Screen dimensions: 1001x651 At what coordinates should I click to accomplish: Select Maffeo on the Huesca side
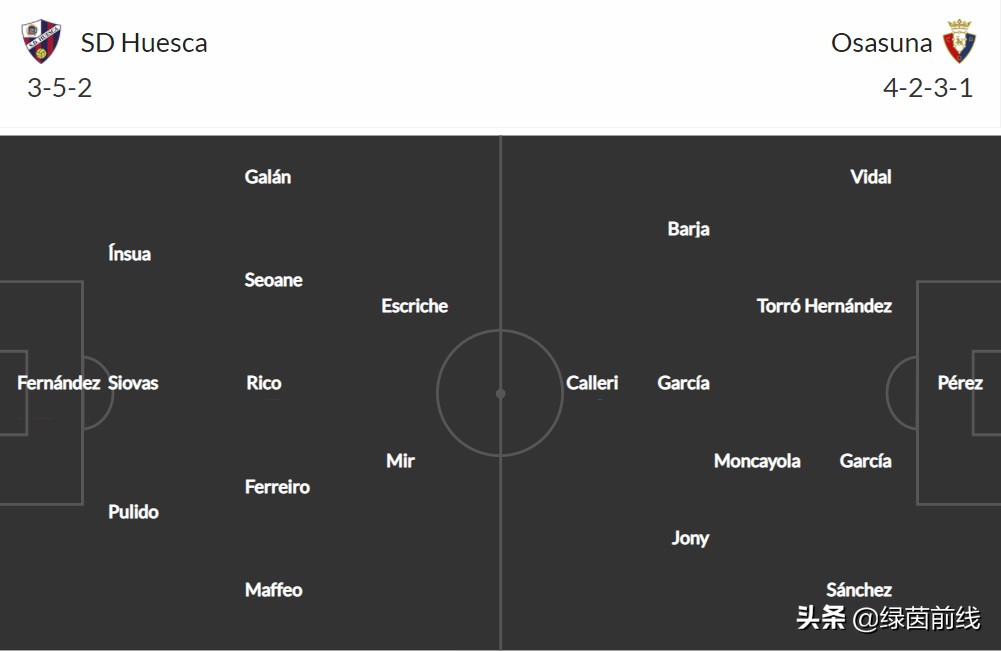274,590
